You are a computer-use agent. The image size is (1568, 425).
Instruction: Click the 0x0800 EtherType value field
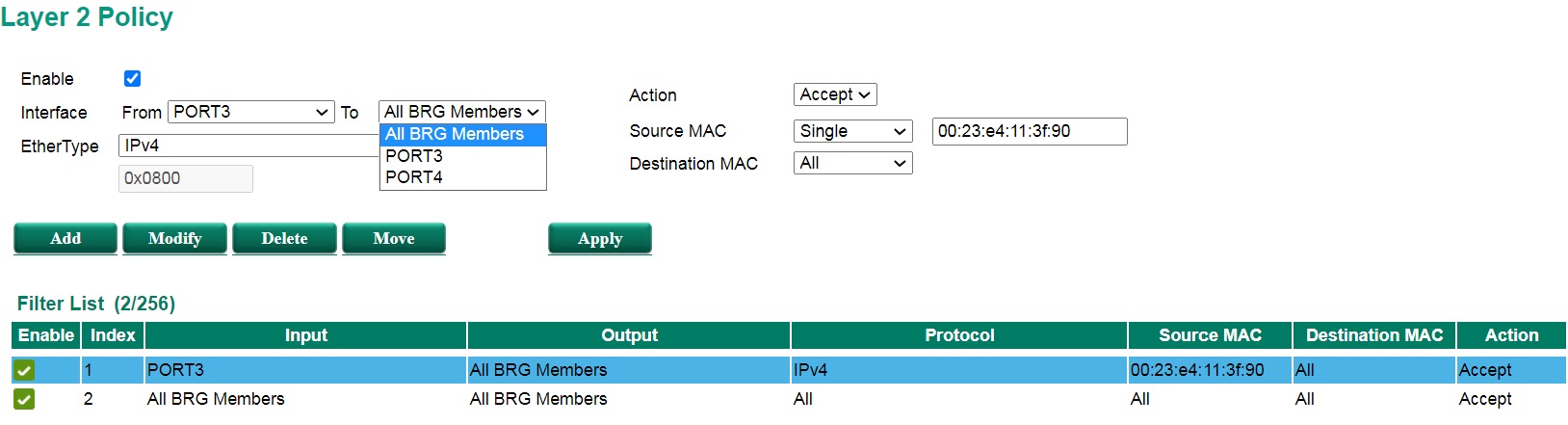[185, 178]
